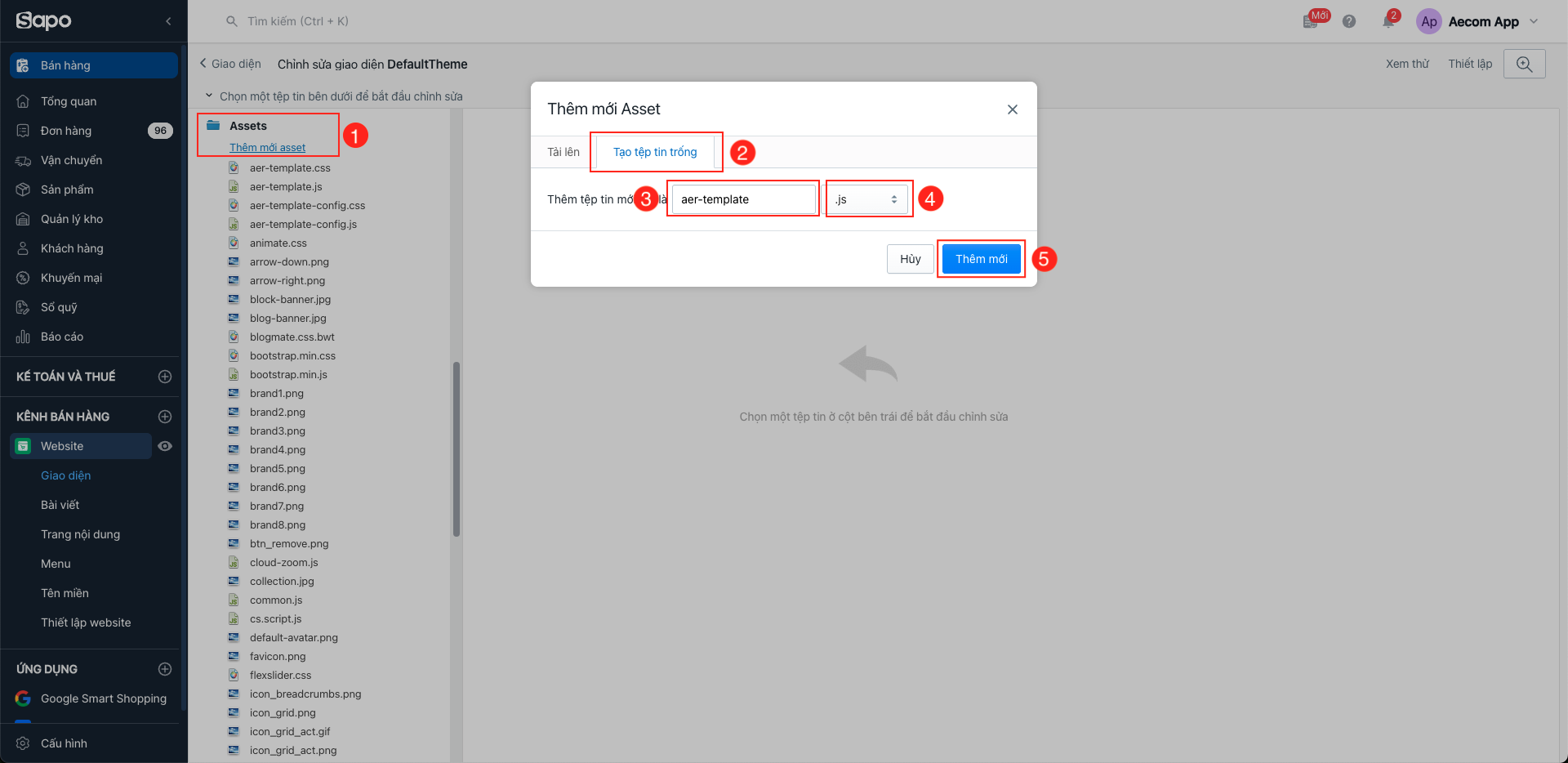Open blogmate.css.bwt file

[x=292, y=337]
